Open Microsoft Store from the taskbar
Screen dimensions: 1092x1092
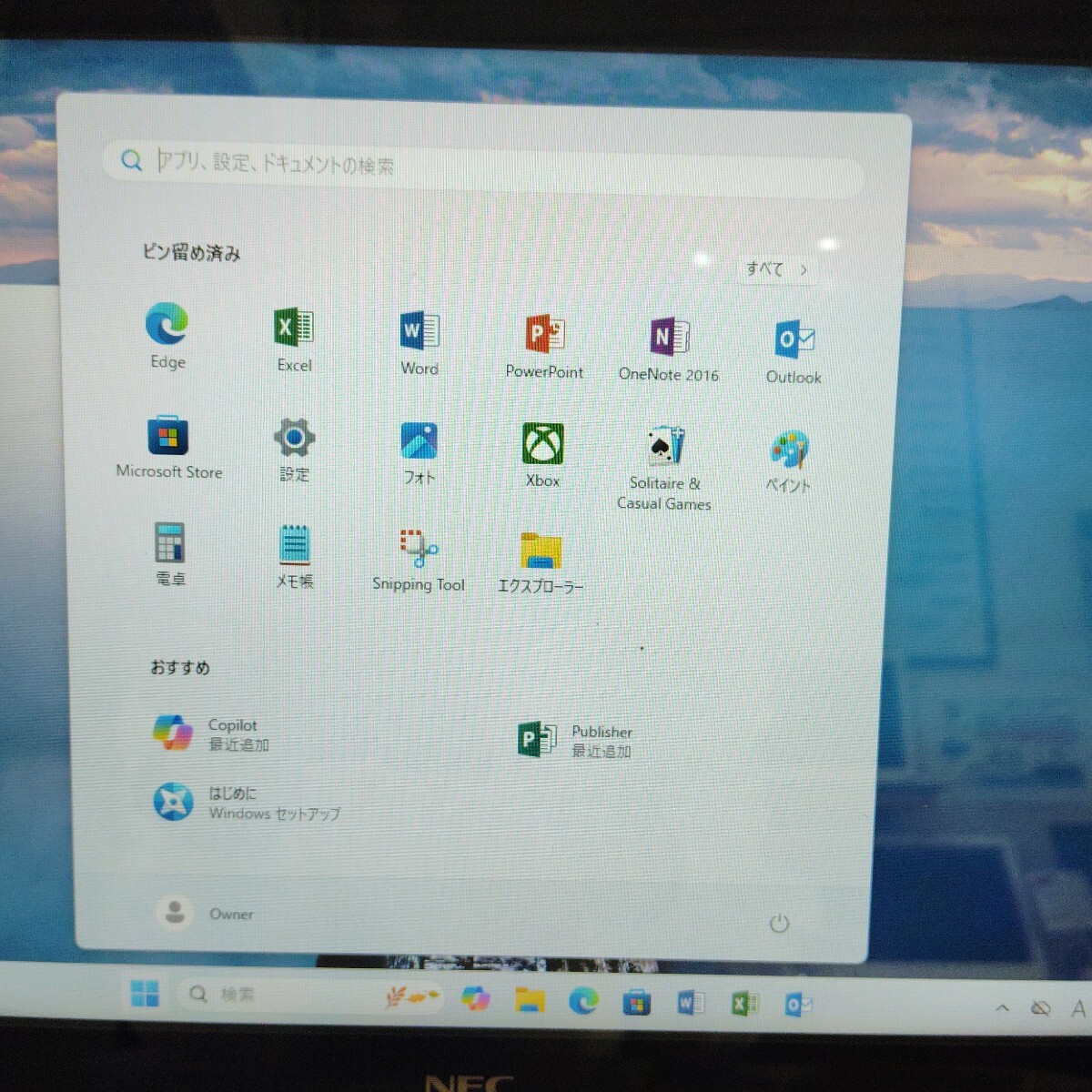tap(636, 1003)
